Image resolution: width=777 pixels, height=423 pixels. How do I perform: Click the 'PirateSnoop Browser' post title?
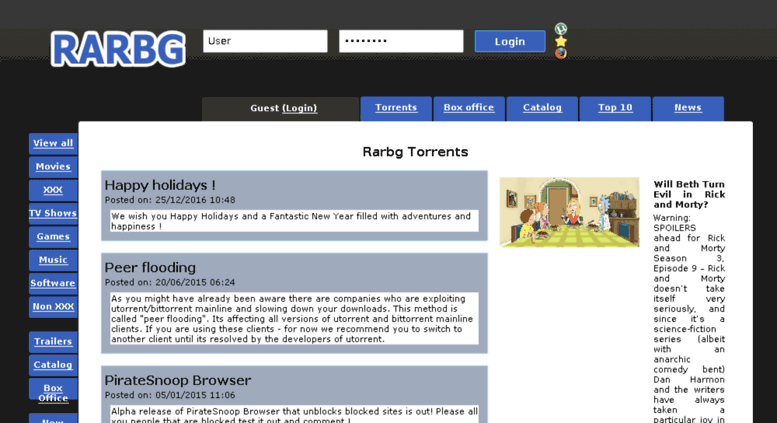point(178,380)
